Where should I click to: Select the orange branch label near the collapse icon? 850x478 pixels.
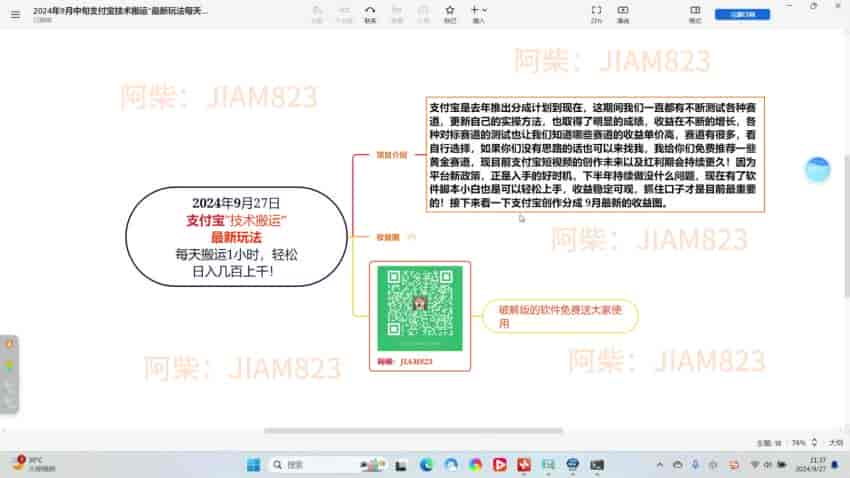coord(388,237)
